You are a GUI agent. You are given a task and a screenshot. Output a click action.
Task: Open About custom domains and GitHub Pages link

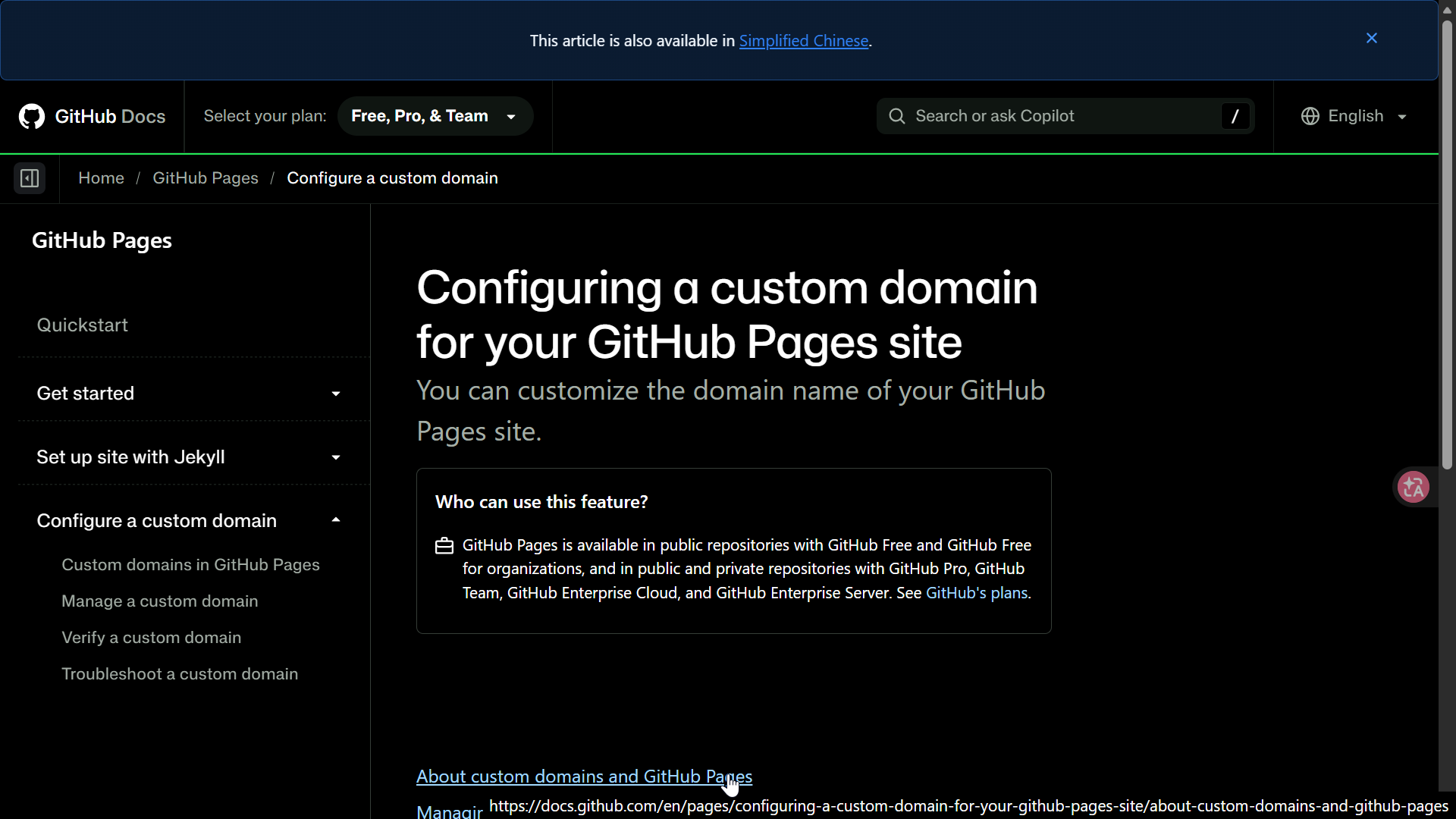pyautogui.click(x=584, y=777)
